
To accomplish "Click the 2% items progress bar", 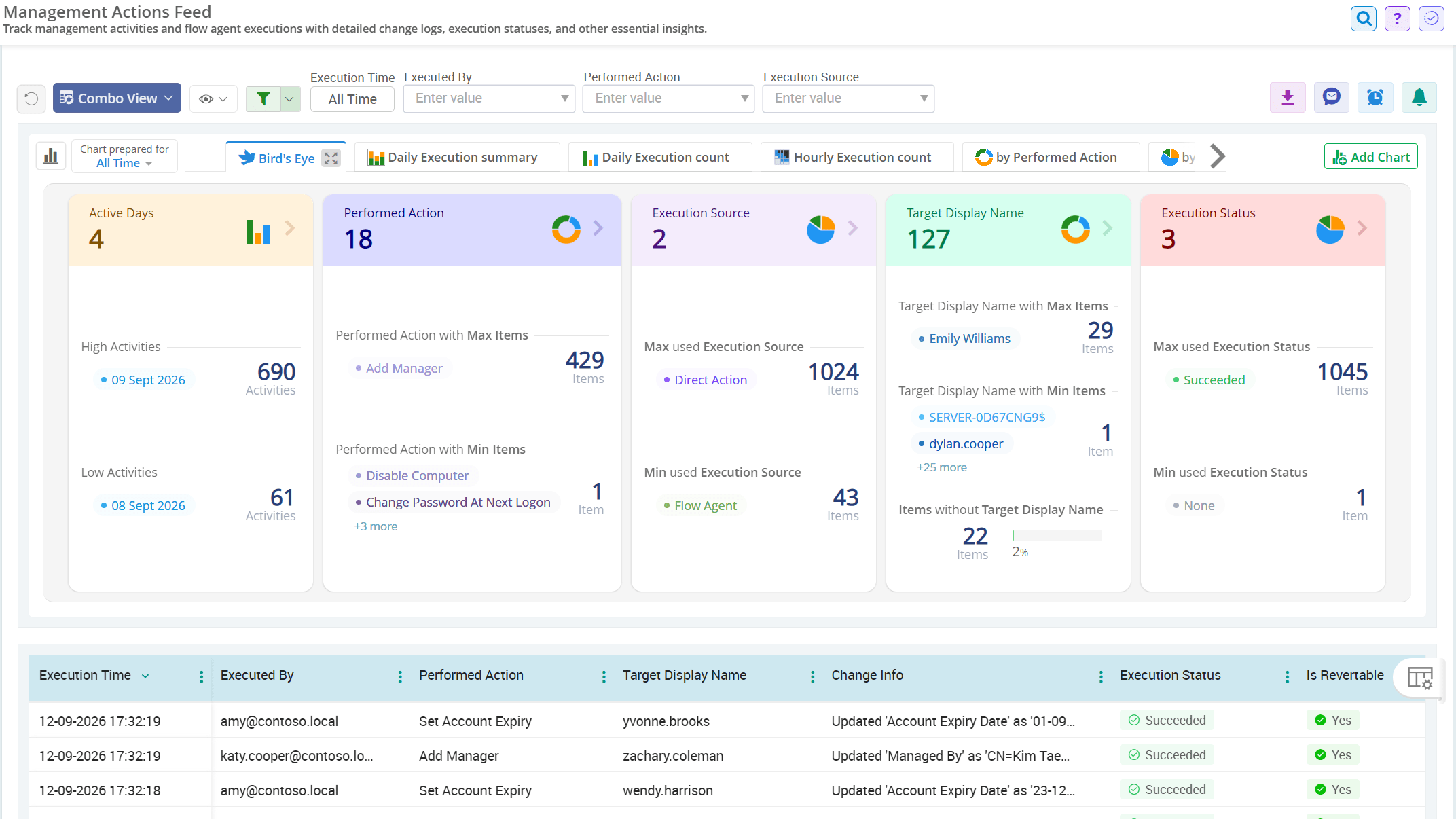I will [1057, 536].
